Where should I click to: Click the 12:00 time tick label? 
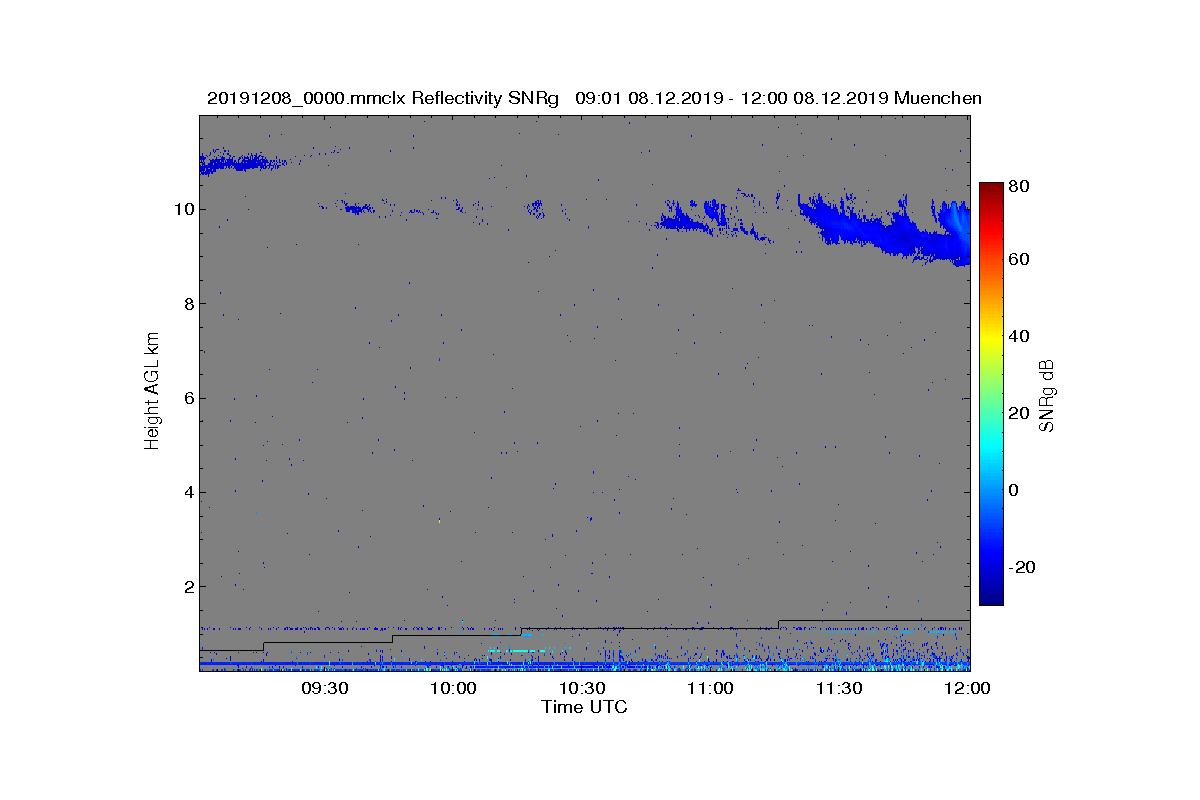pos(968,688)
